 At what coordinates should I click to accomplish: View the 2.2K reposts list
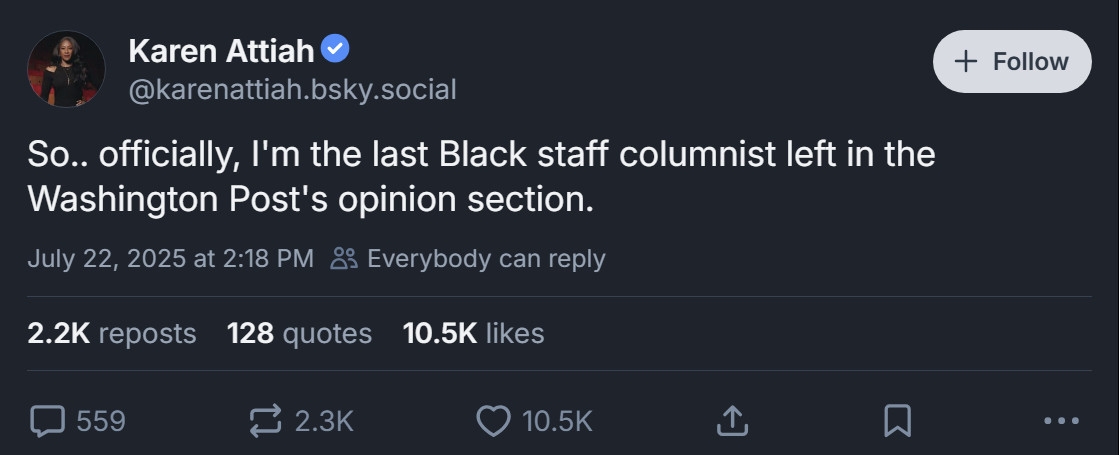[x=112, y=333]
